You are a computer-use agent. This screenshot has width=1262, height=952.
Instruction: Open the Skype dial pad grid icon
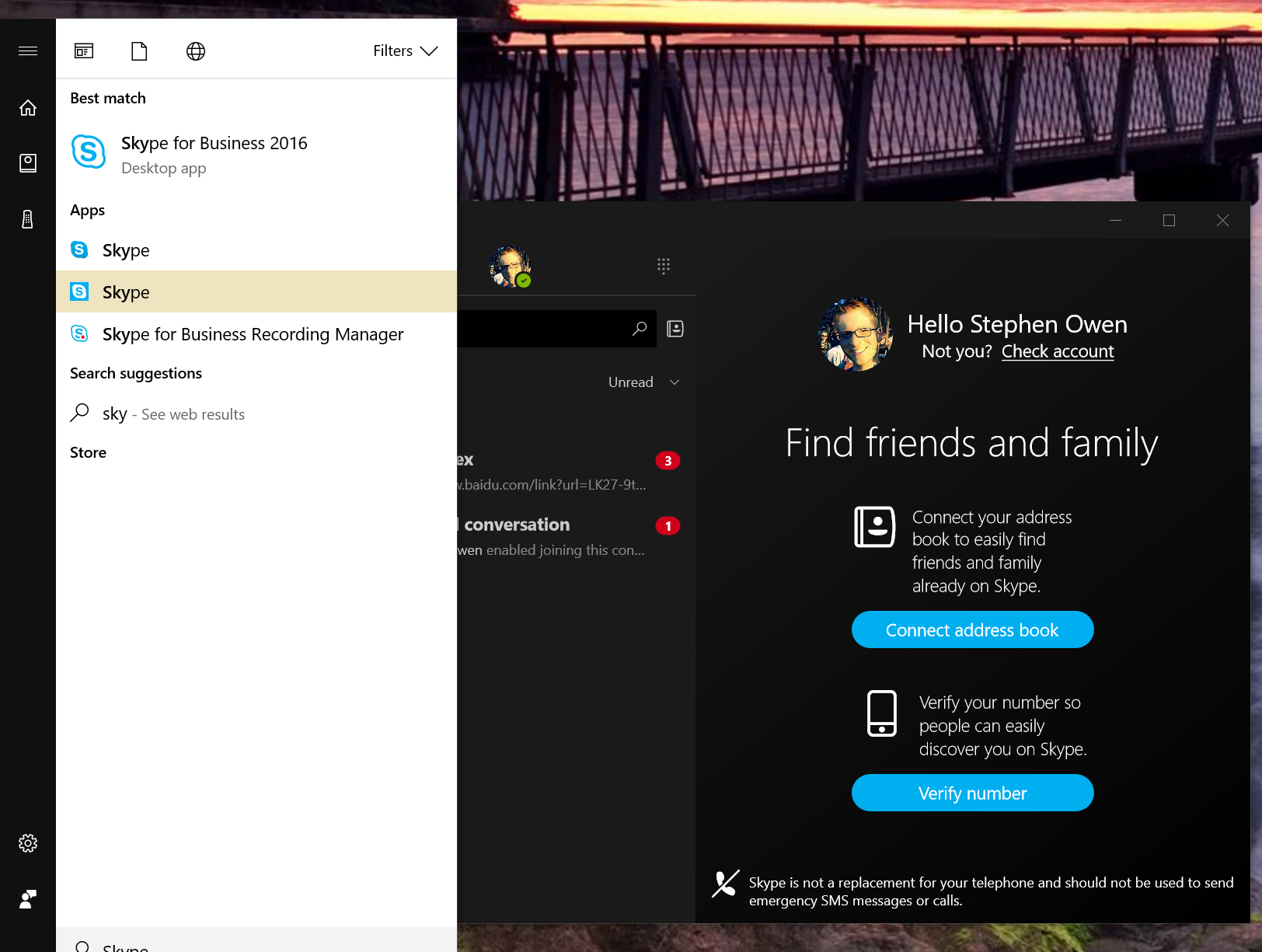click(x=663, y=267)
